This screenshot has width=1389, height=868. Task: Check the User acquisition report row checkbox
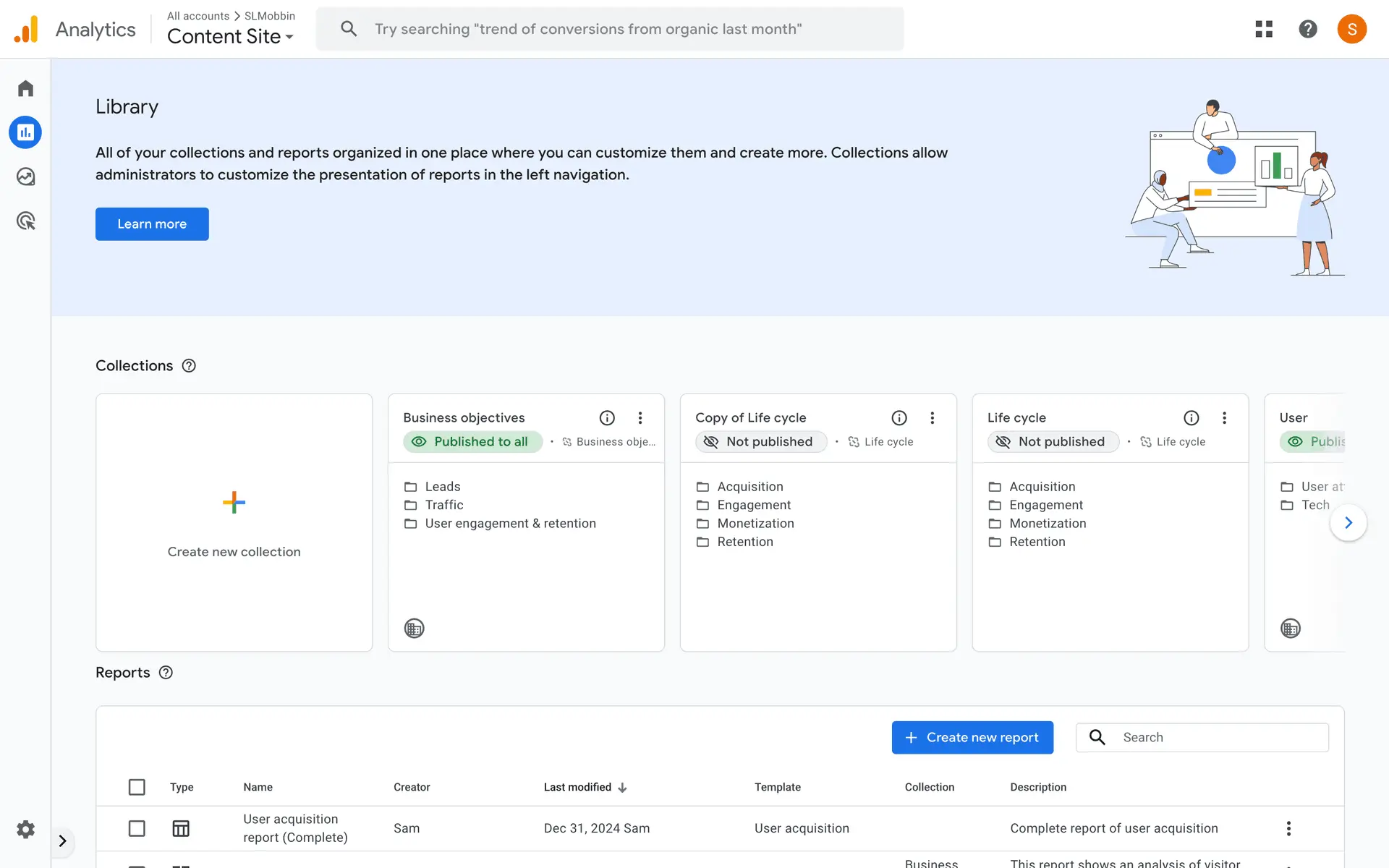(137, 828)
